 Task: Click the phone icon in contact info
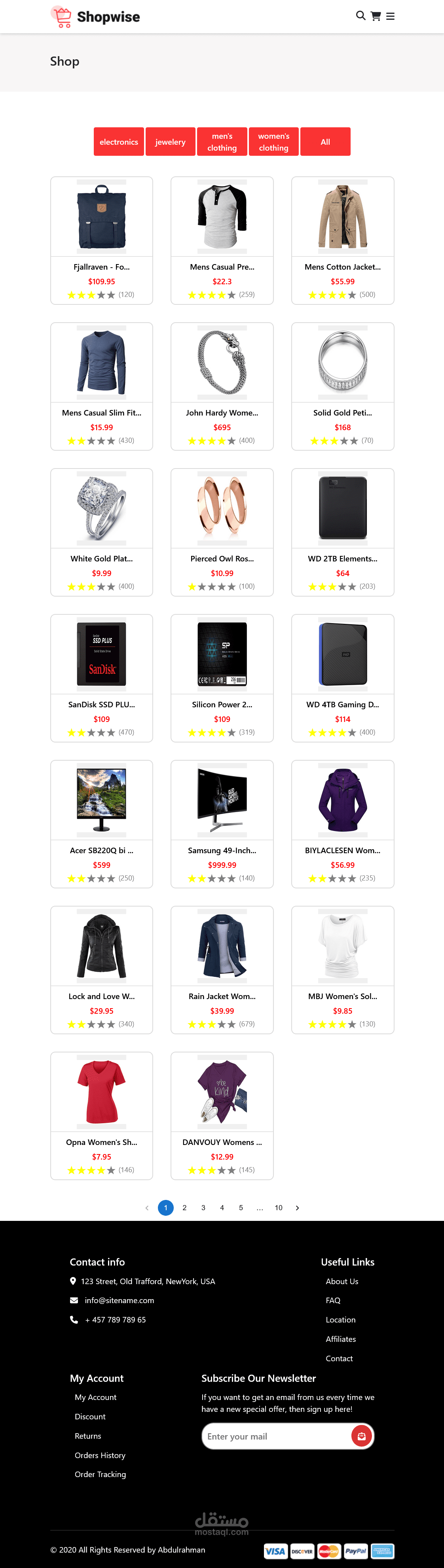pos(74,1320)
